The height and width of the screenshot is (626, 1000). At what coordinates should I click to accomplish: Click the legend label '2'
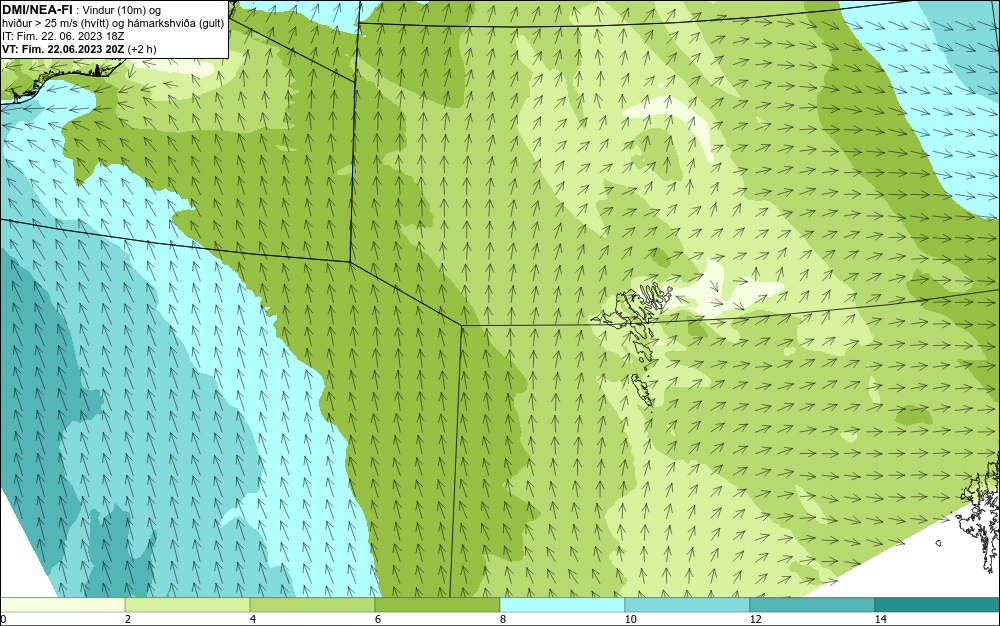tap(128, 619)
